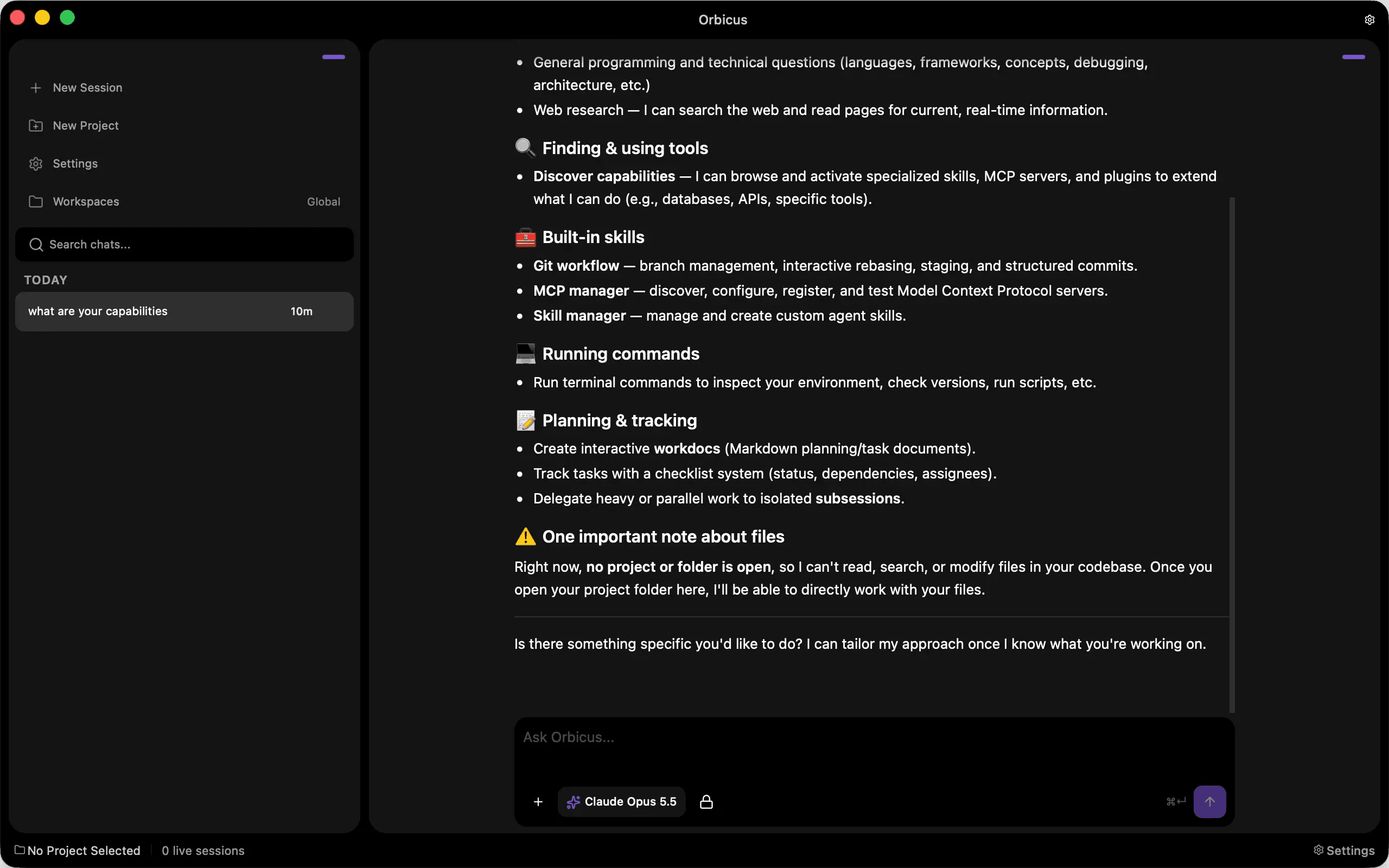Open the Claude Opus 5.5 model selector
This screenshot has height=868, width=1389.
[x=621, y=801]
